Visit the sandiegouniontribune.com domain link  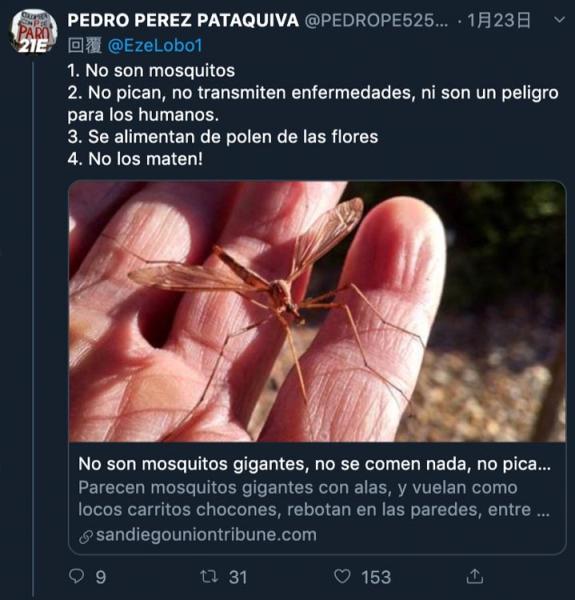tap(206, 535)
